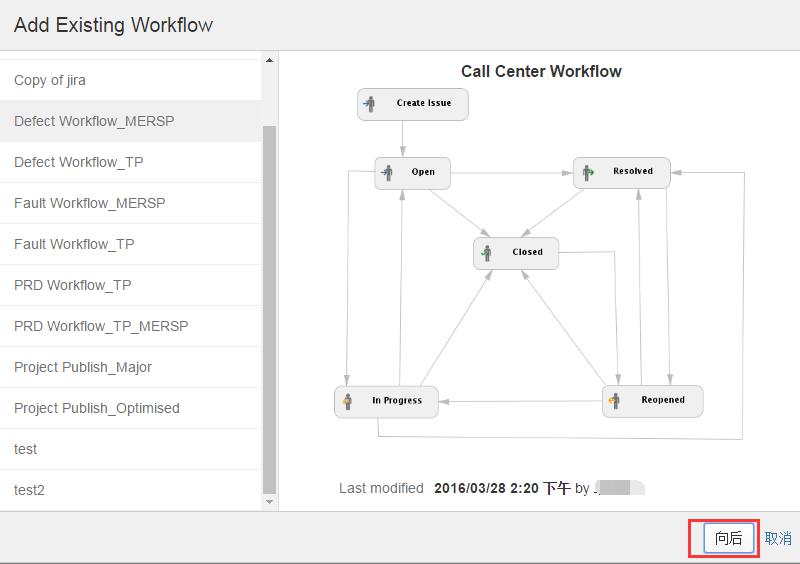Click the list scrollbar down arrow

coord(269,501)
